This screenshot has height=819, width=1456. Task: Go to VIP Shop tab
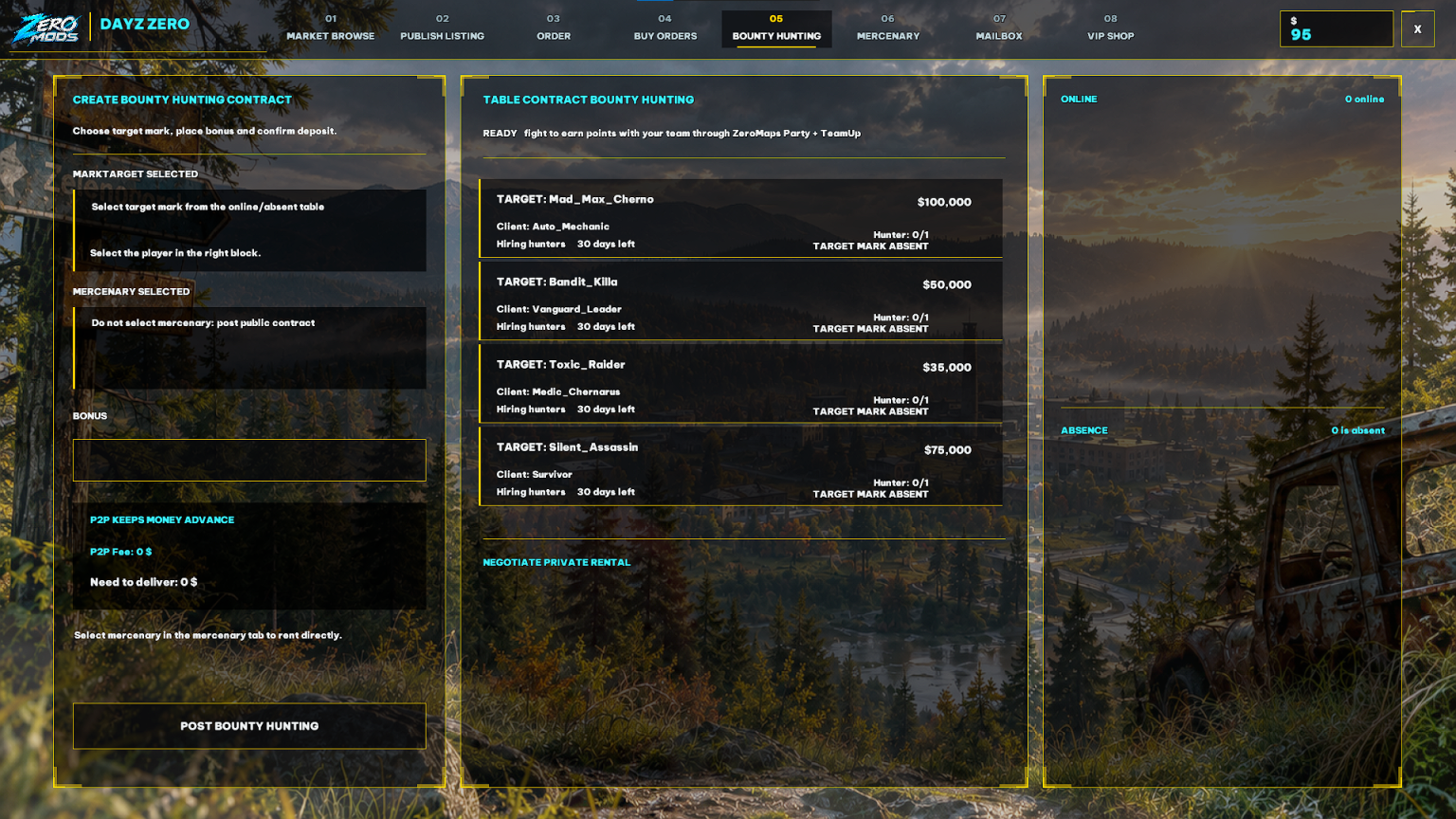[1111, 28]
